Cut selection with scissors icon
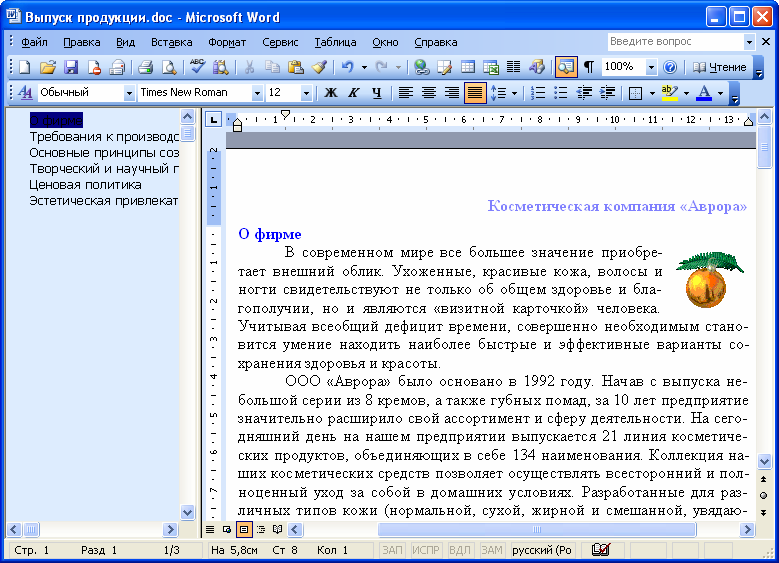Viewport: 779px width, 563px height. click(249, 67)
